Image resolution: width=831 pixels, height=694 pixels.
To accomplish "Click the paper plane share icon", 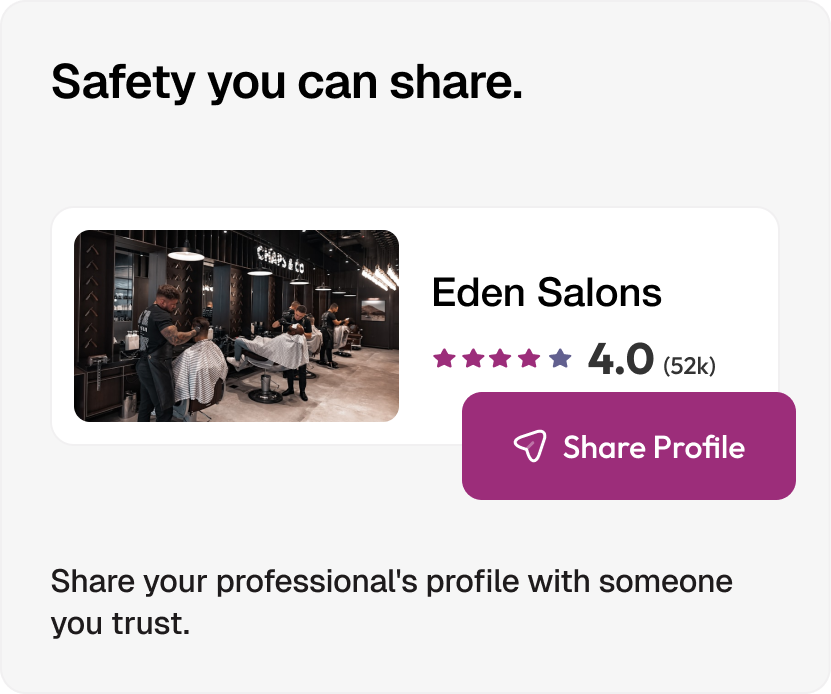I will point(530,446).
